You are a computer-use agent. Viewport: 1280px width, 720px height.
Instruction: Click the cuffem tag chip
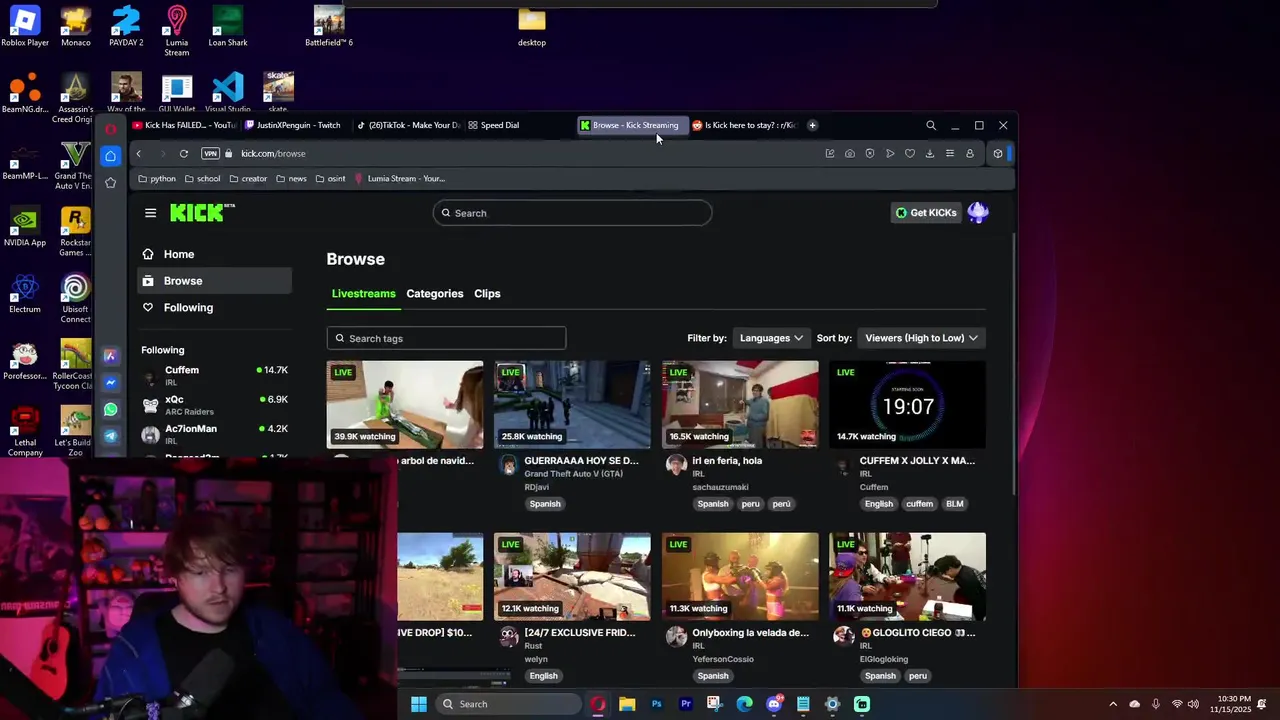pyautogui.click(x=919, y=504)
